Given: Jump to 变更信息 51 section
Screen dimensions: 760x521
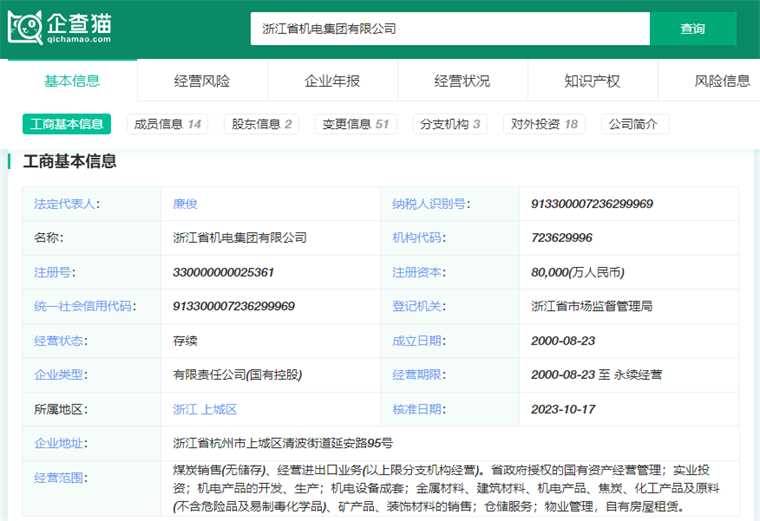Looking at the screenshot, I should point(356,124).
